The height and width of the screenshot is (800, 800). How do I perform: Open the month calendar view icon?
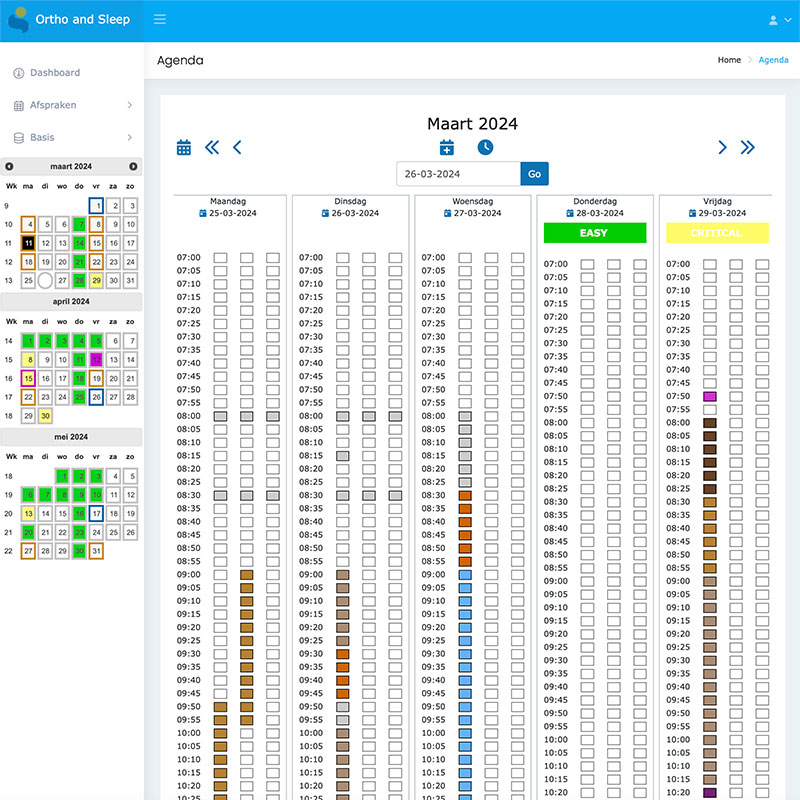(x=184, y=147)
